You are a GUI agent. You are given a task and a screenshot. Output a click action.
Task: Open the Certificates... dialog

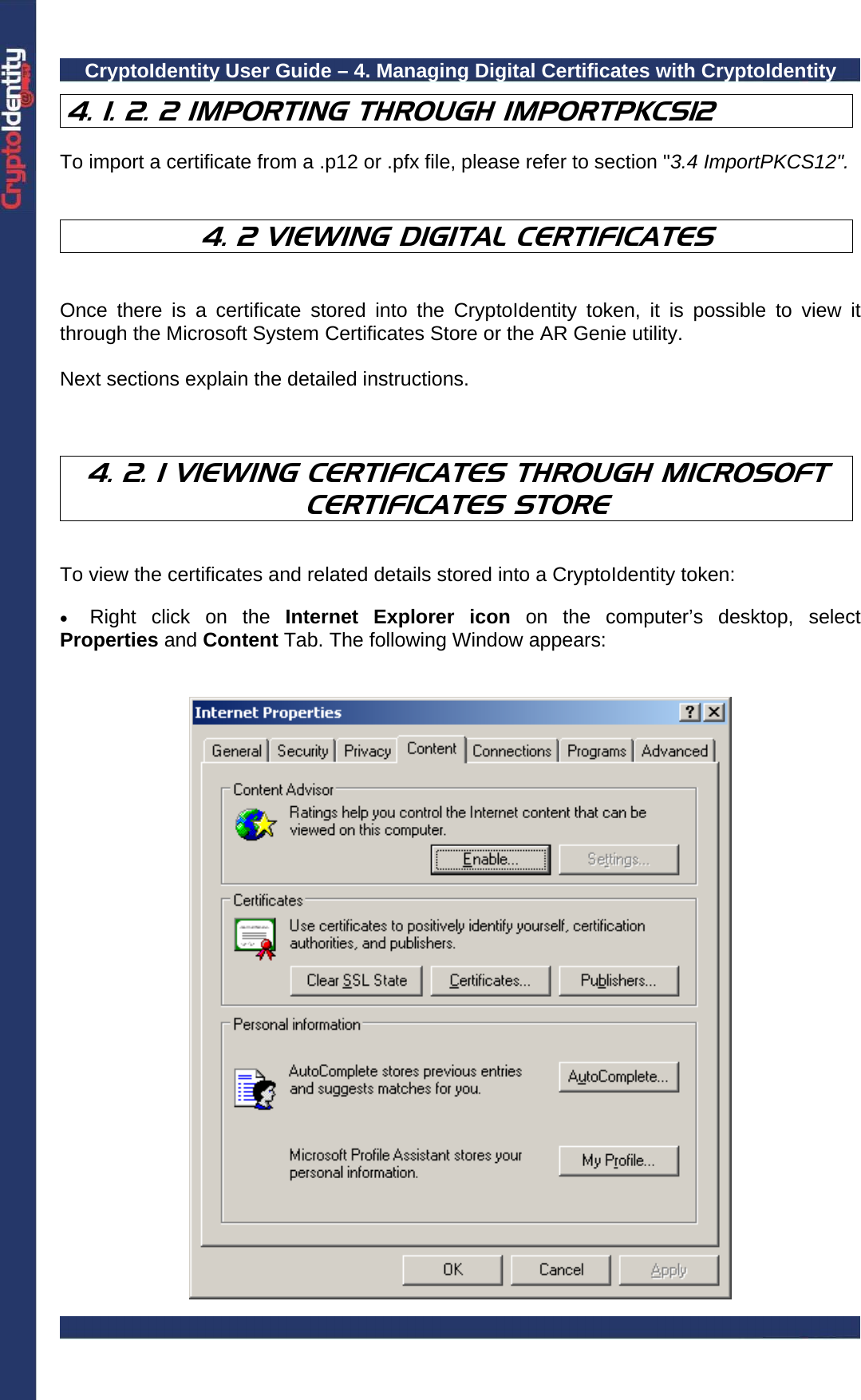point(491,981)
